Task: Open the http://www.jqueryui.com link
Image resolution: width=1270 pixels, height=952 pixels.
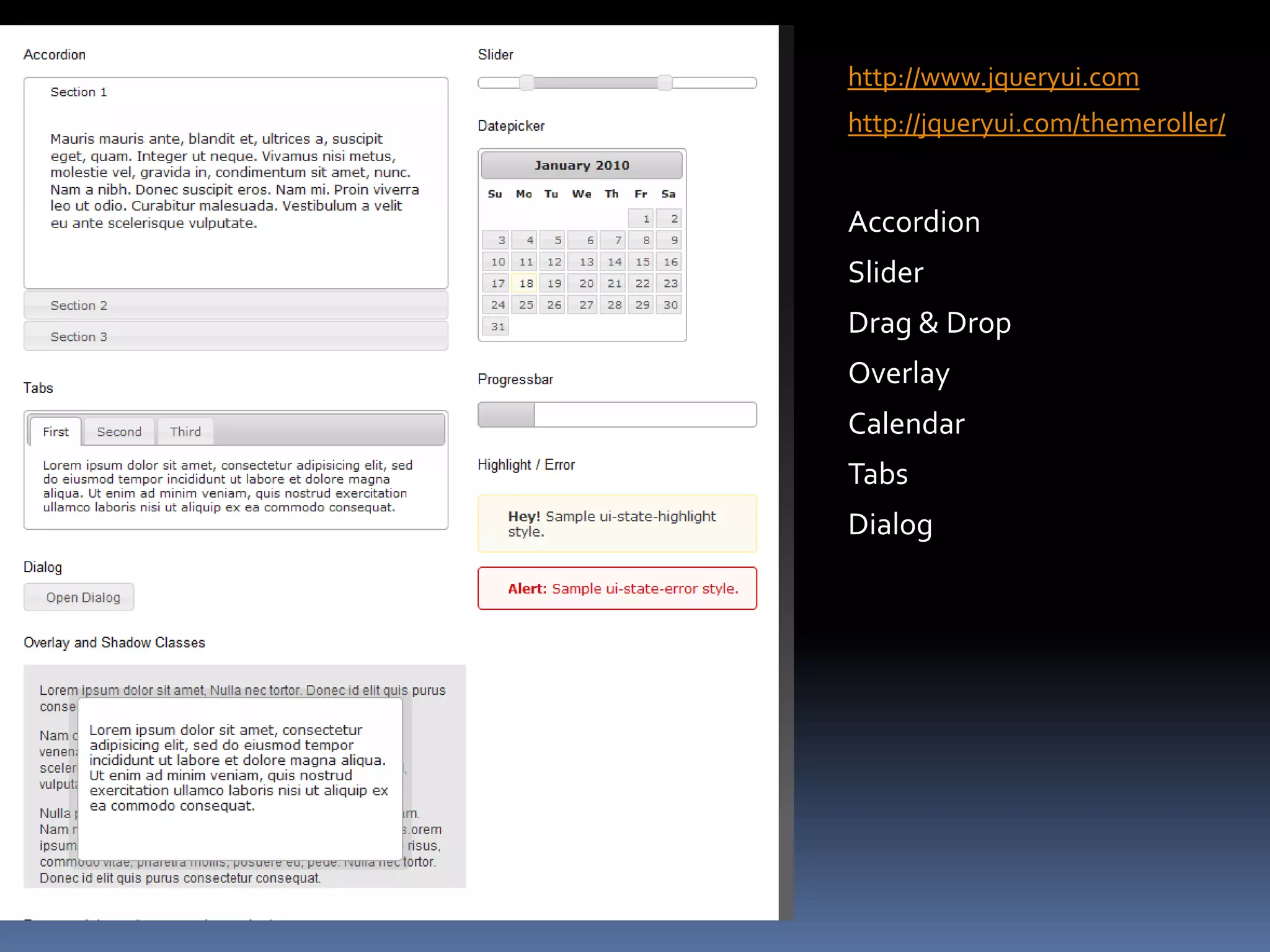Action: (x=993, y=77)
